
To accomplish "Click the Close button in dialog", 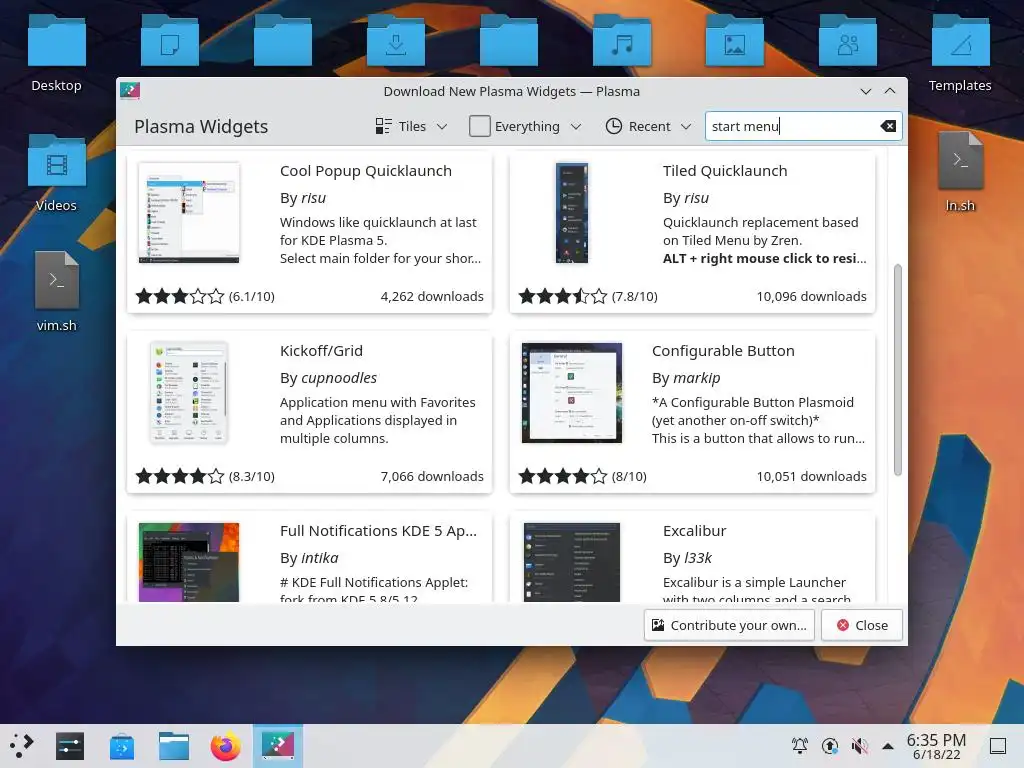I will pyautogui.click(x=862, y=625).
